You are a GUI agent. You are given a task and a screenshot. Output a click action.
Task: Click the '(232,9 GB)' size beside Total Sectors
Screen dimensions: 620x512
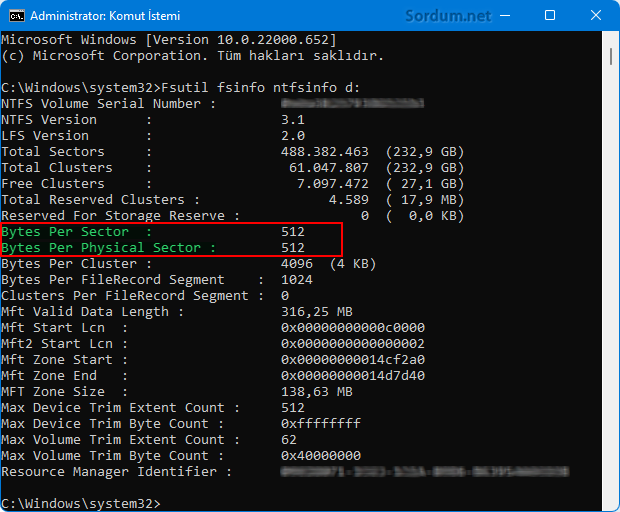425,152
